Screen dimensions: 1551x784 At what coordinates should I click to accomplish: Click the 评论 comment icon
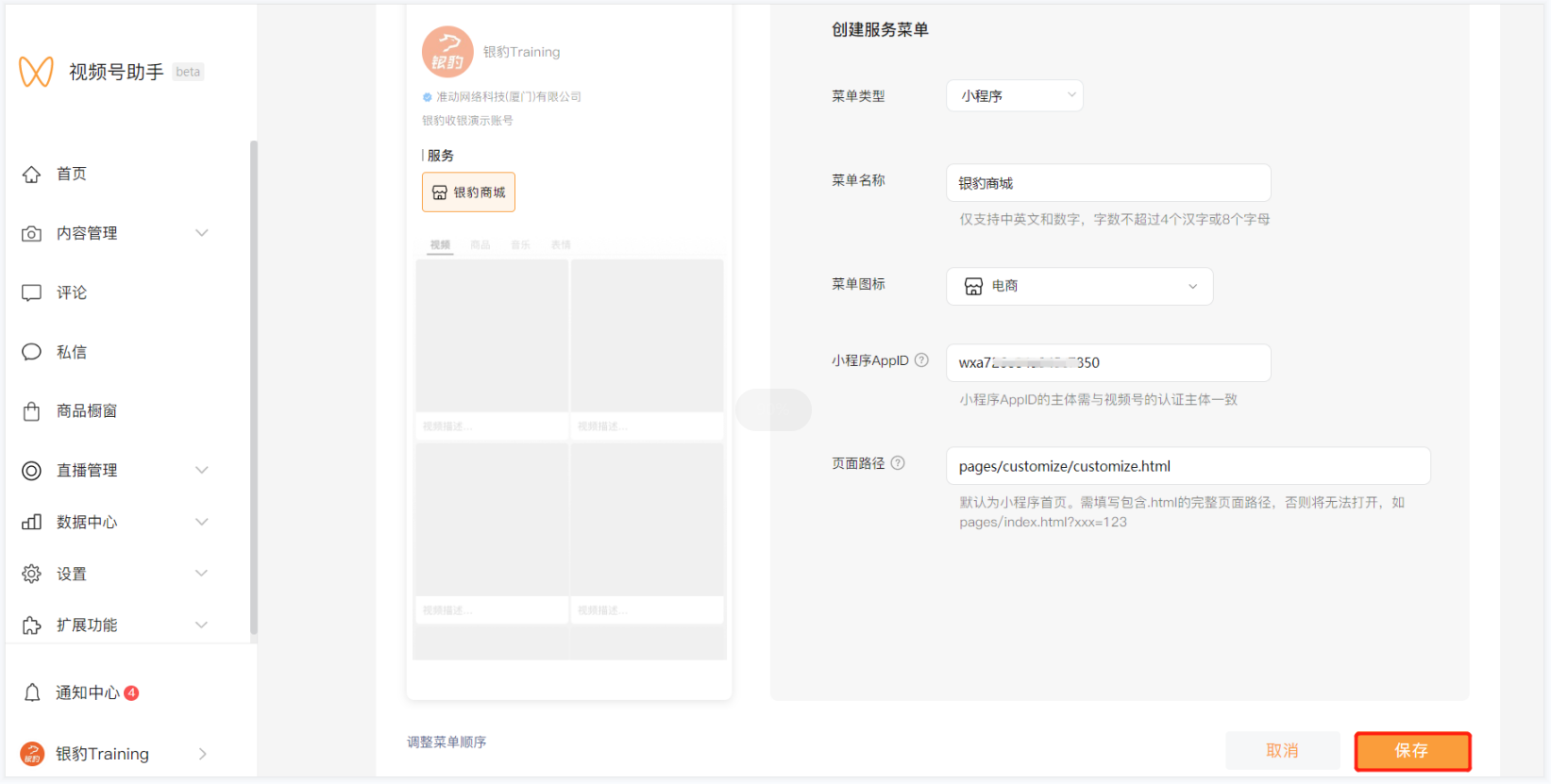click(32, 293)
